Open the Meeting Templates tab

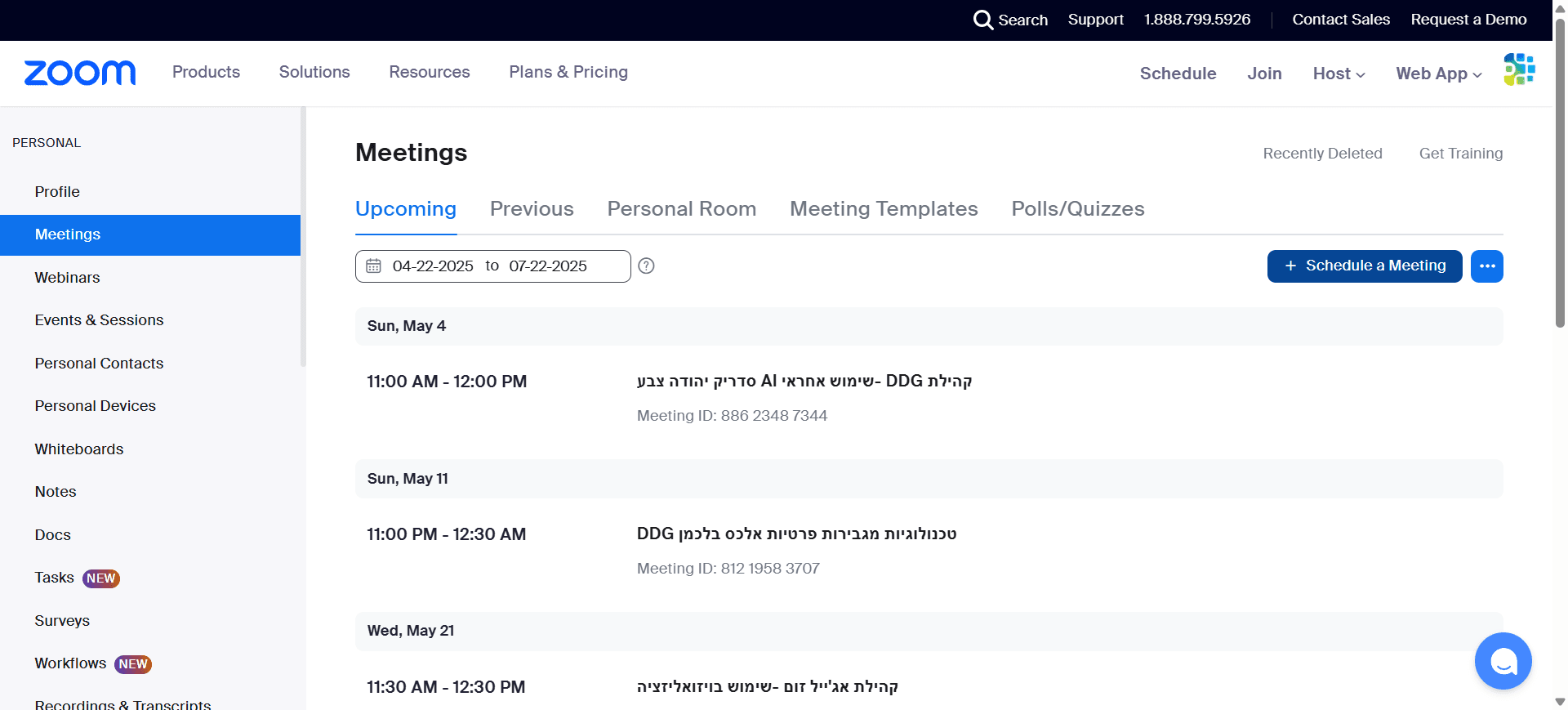(884, 209)
